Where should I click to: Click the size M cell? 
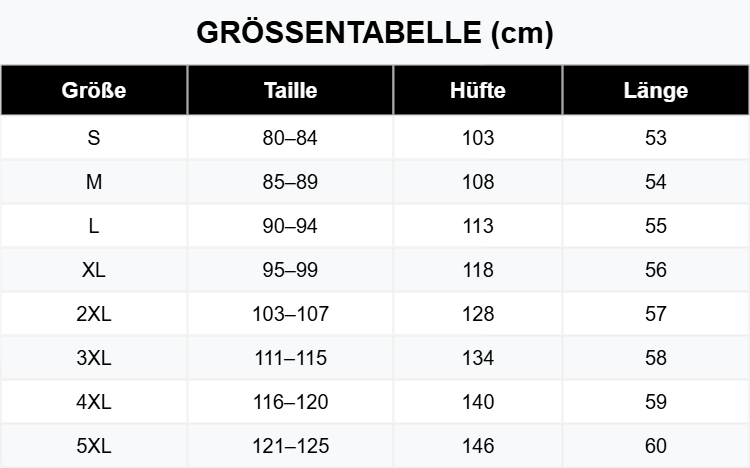(x=94, y=182)
